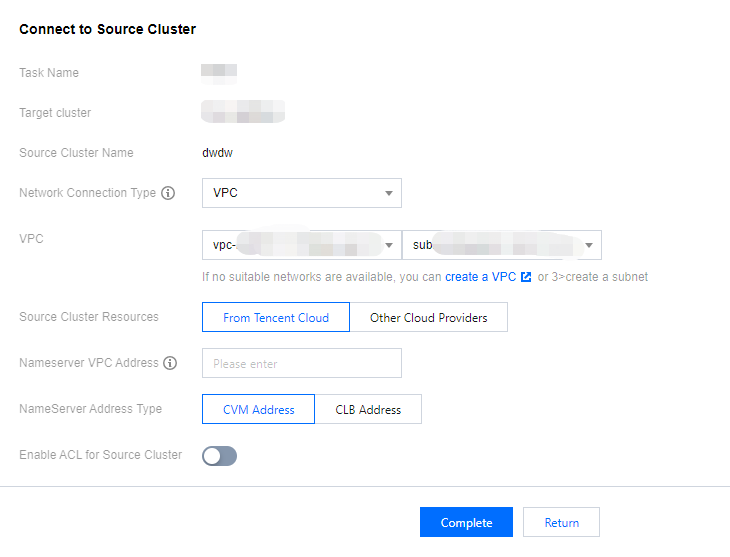The height and width of the screenshot is (557, 730).
Task: Expand the vpc- selection dropdown
Action: click(300, 245)
